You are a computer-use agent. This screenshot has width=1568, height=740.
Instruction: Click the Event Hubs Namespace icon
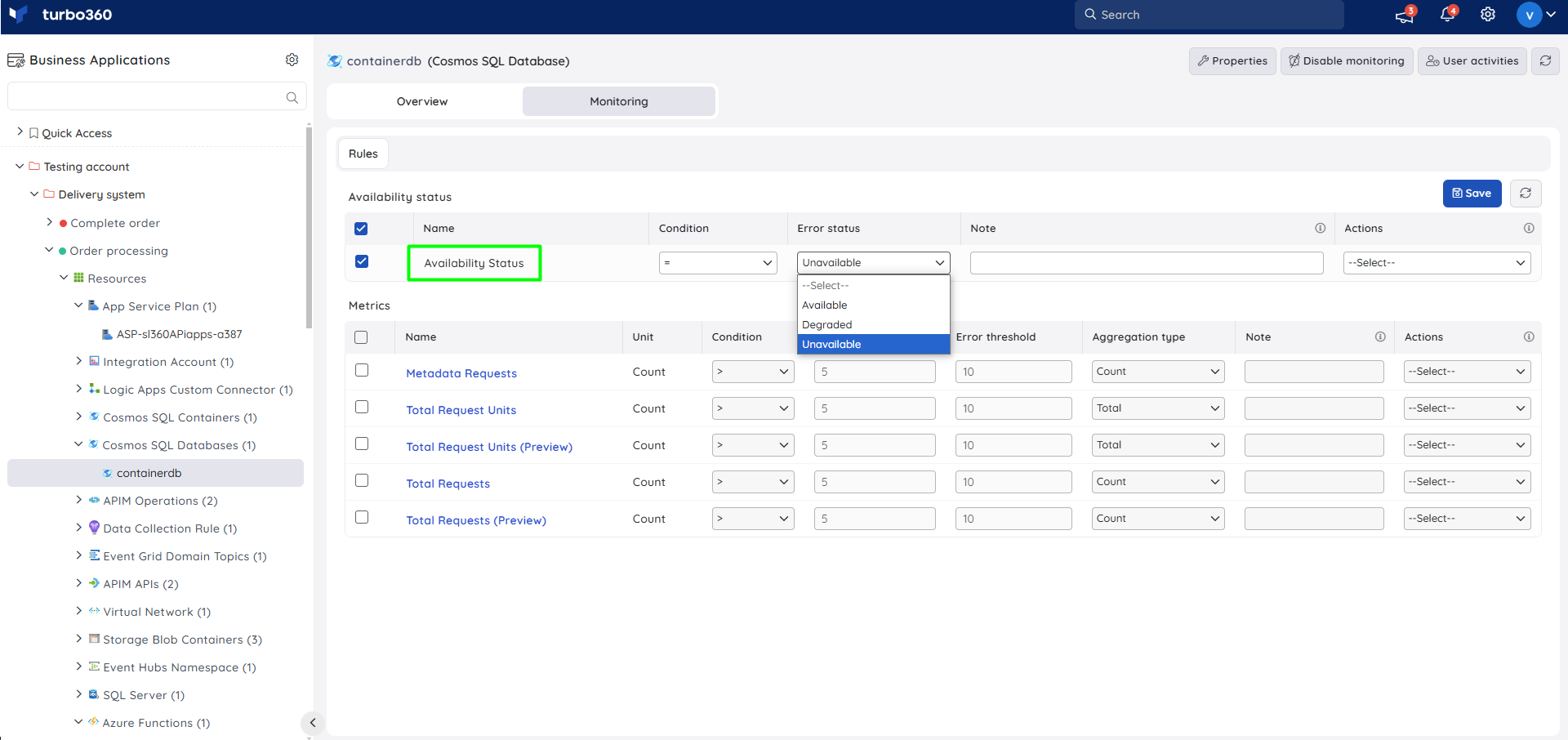tap(94, 666)
